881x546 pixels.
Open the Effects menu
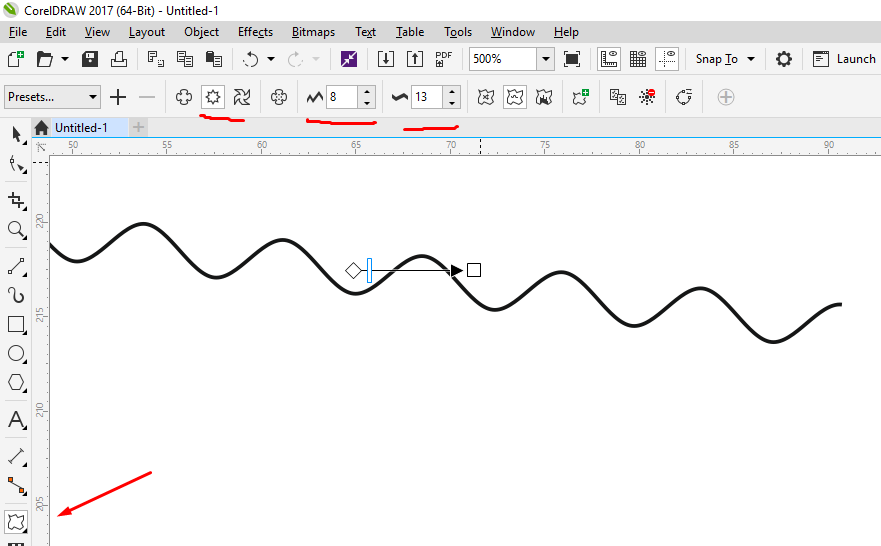(255, 32)
